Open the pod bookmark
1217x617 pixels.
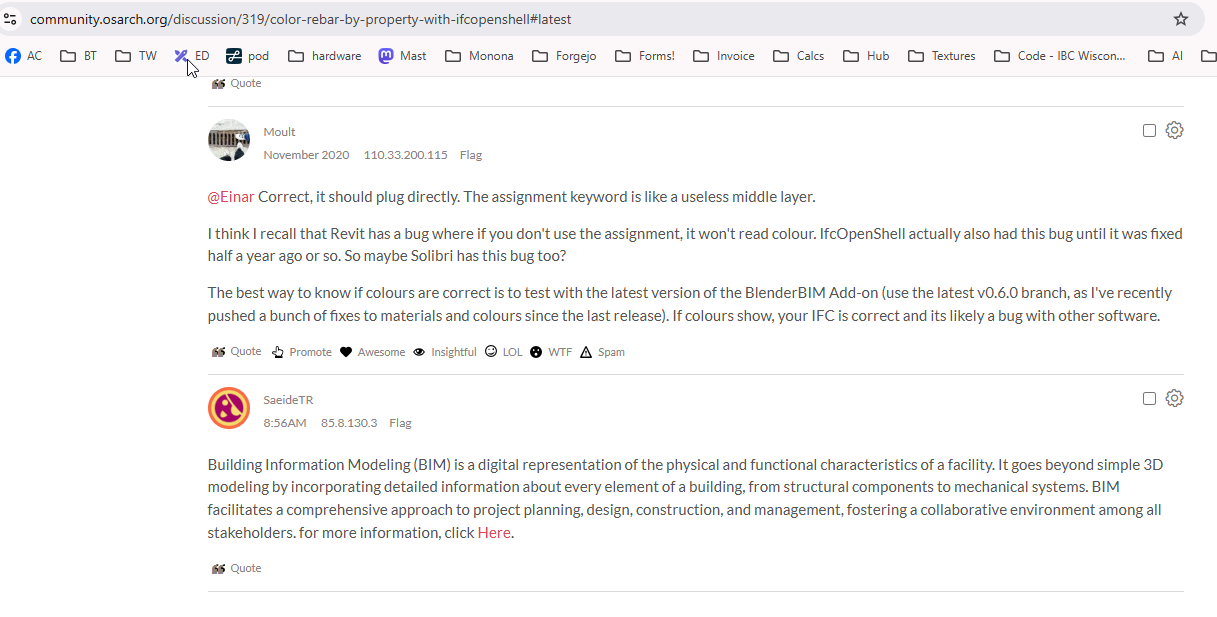pos(248,56)
